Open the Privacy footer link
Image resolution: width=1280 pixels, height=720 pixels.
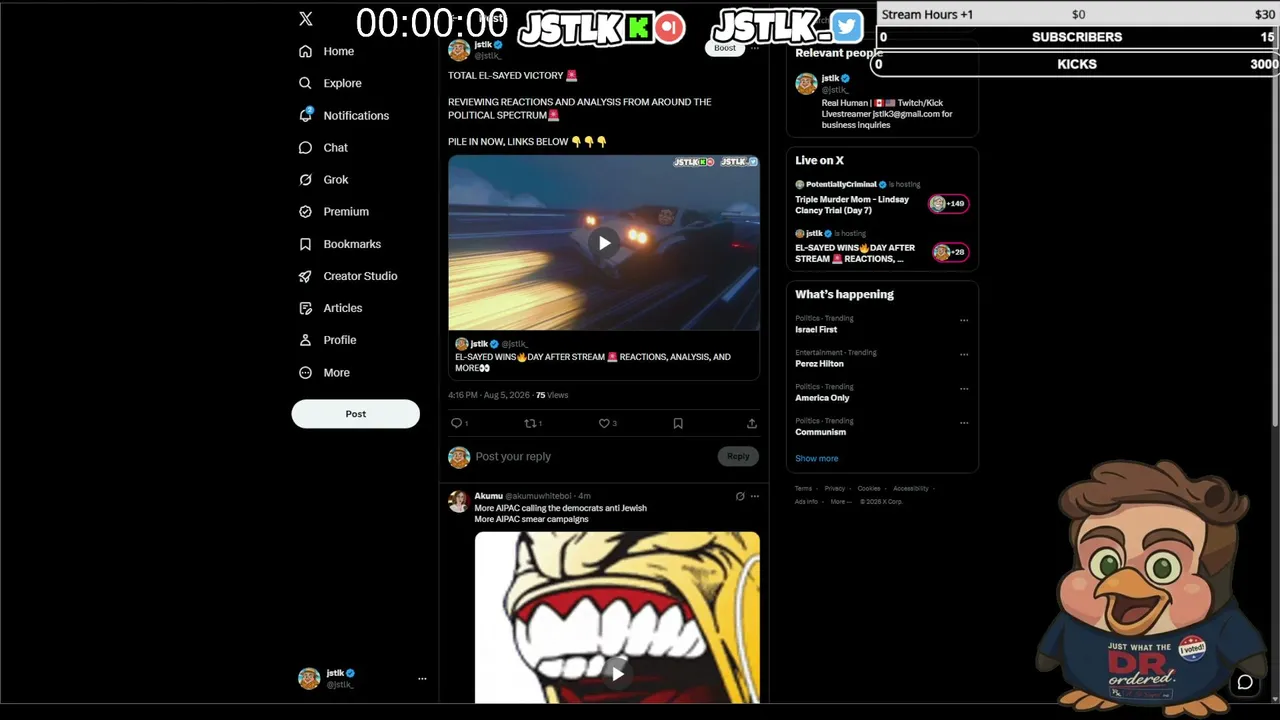(834, 489)
